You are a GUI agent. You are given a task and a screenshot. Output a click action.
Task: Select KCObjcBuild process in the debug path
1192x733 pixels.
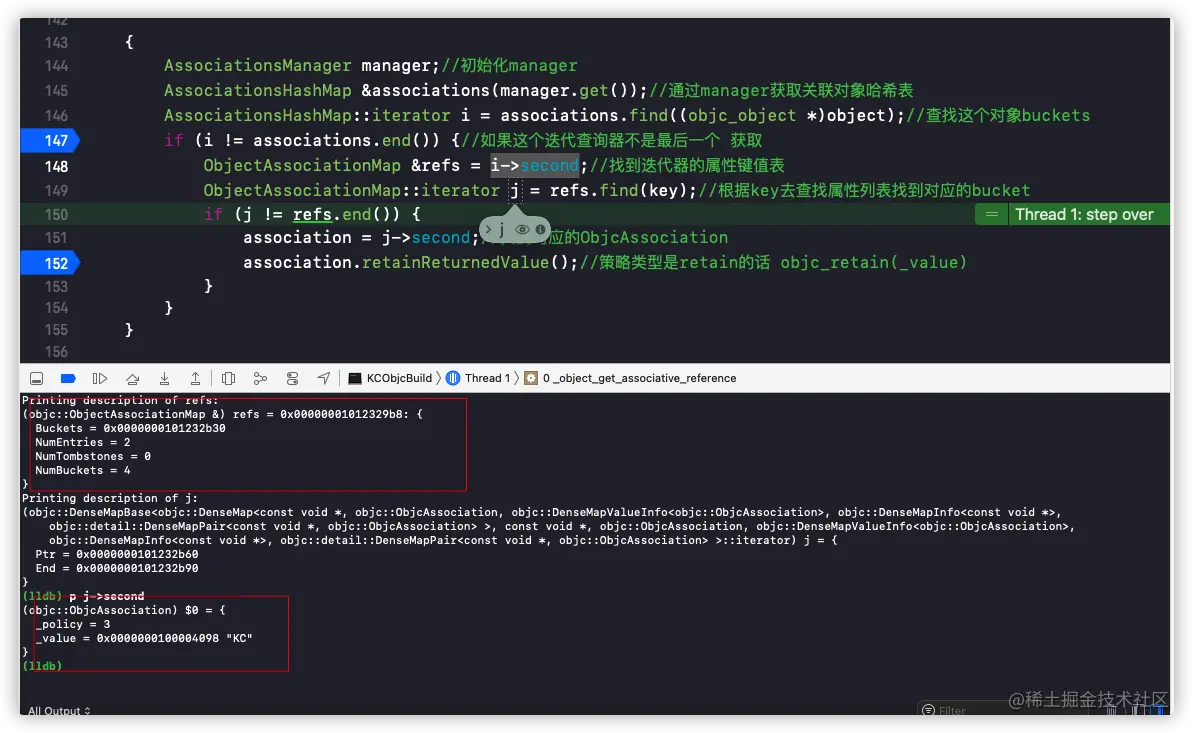tap(390, 378)
